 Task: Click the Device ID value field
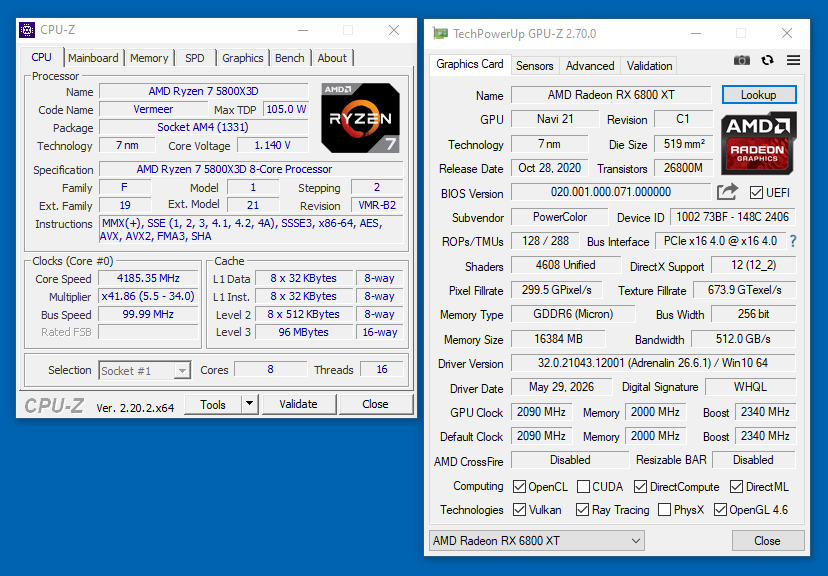click(732, 217)
